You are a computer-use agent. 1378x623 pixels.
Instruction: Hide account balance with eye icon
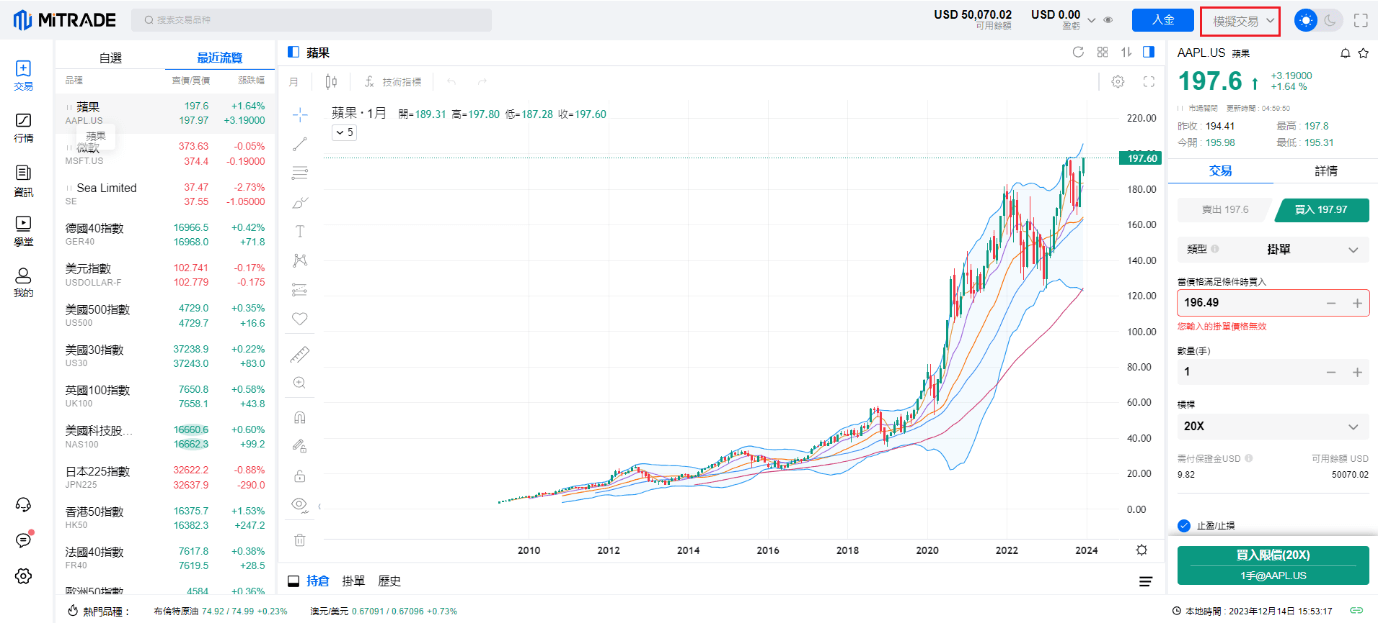tap(1108, 20)
